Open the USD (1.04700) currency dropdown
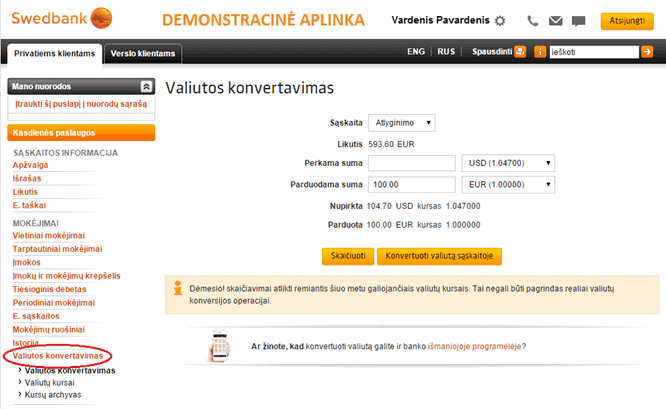This screenshot has height=409, width=666. click(x=508, y=163)
